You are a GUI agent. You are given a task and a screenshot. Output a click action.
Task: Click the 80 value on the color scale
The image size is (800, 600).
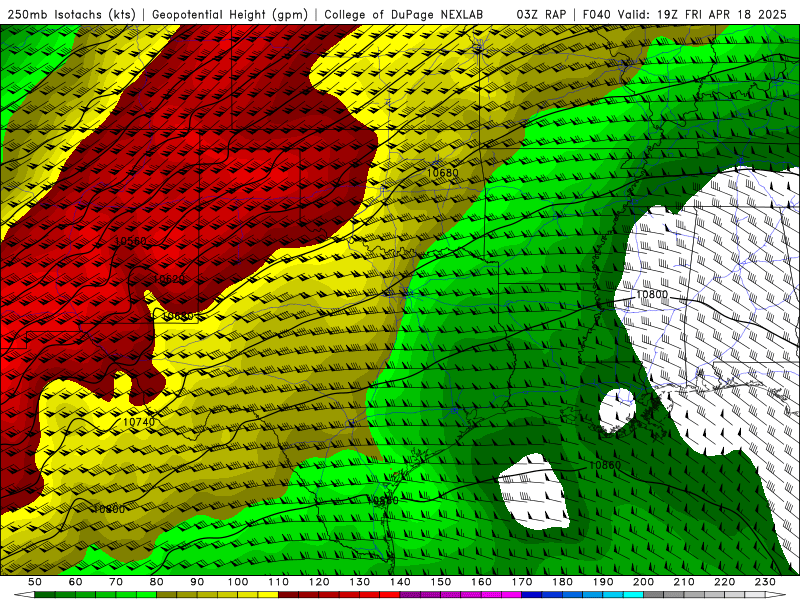pos(157,582)
